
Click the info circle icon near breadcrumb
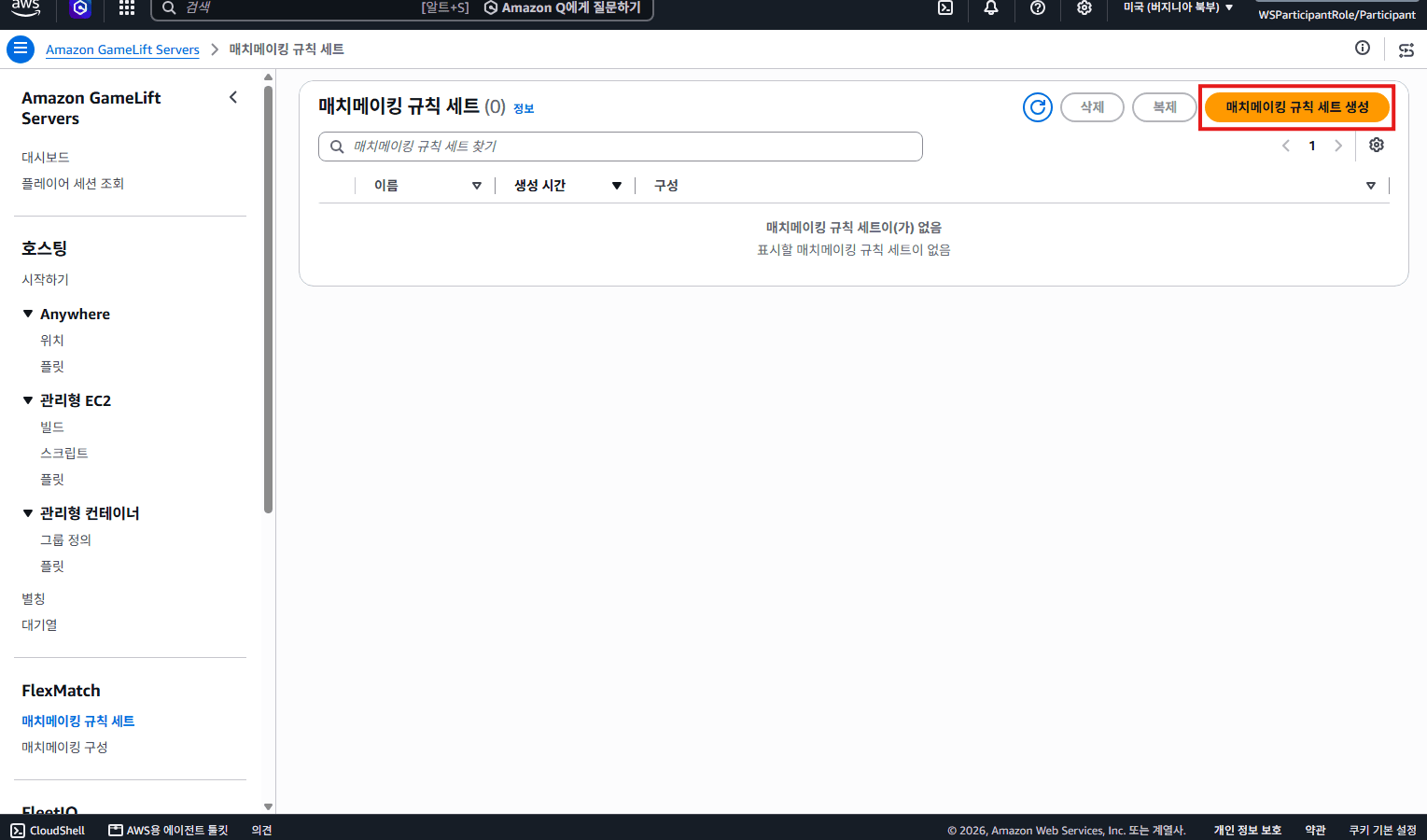click(1363, 49)
